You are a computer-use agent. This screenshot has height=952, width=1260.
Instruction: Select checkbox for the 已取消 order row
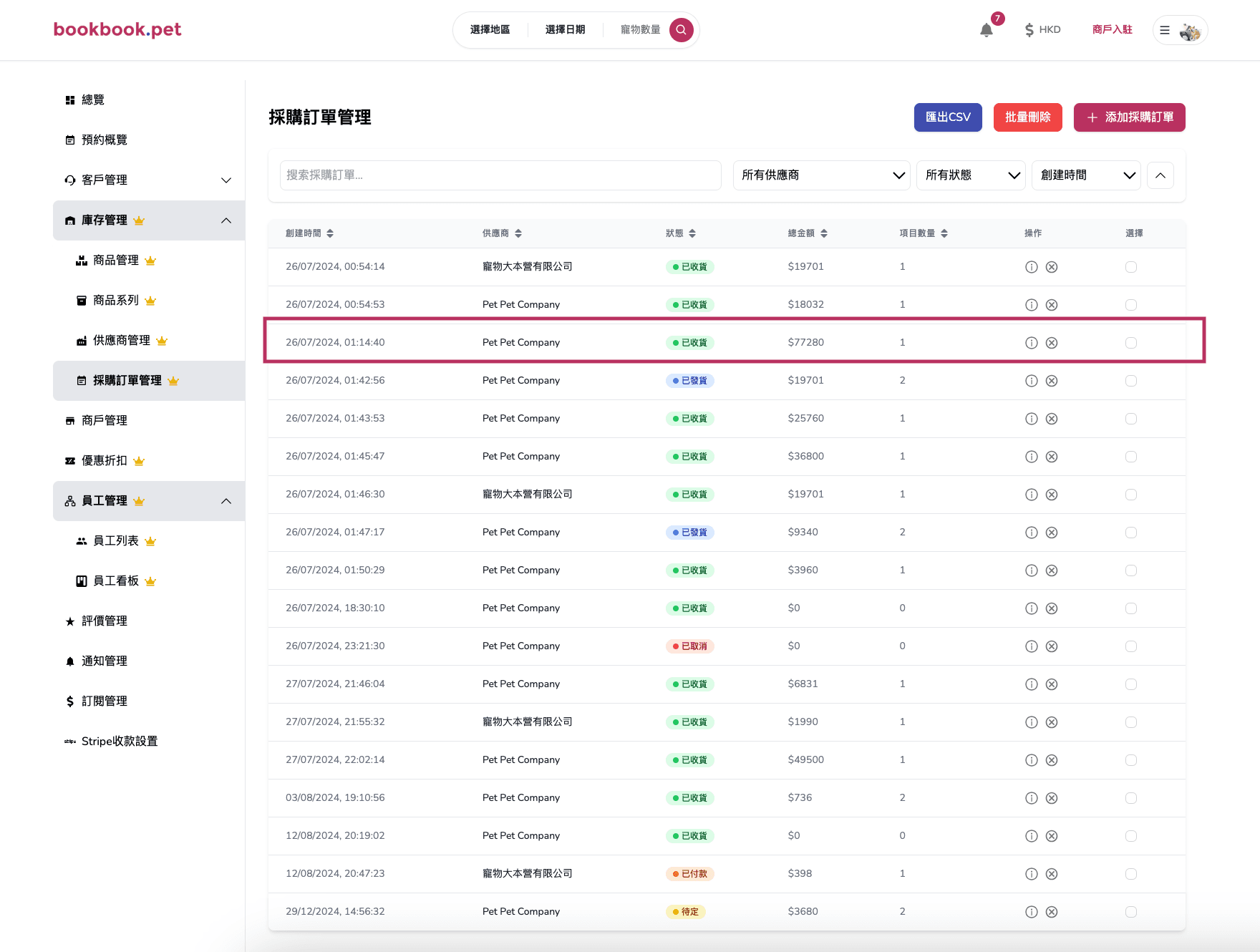tap(1131, 646)
